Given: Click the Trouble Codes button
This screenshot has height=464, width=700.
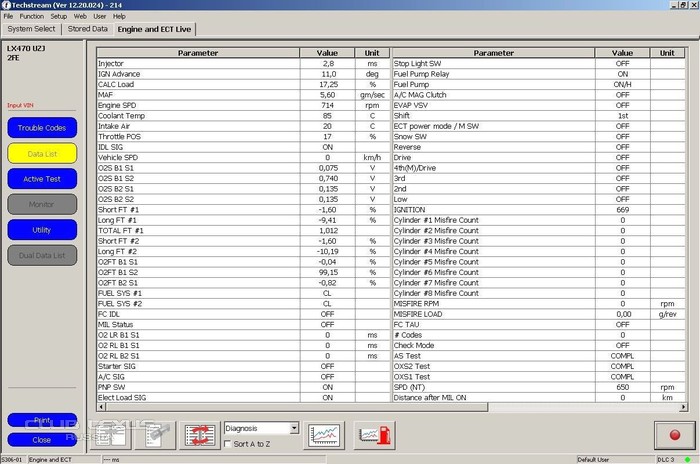Looking at the screenshot, I should coord(41,128).
